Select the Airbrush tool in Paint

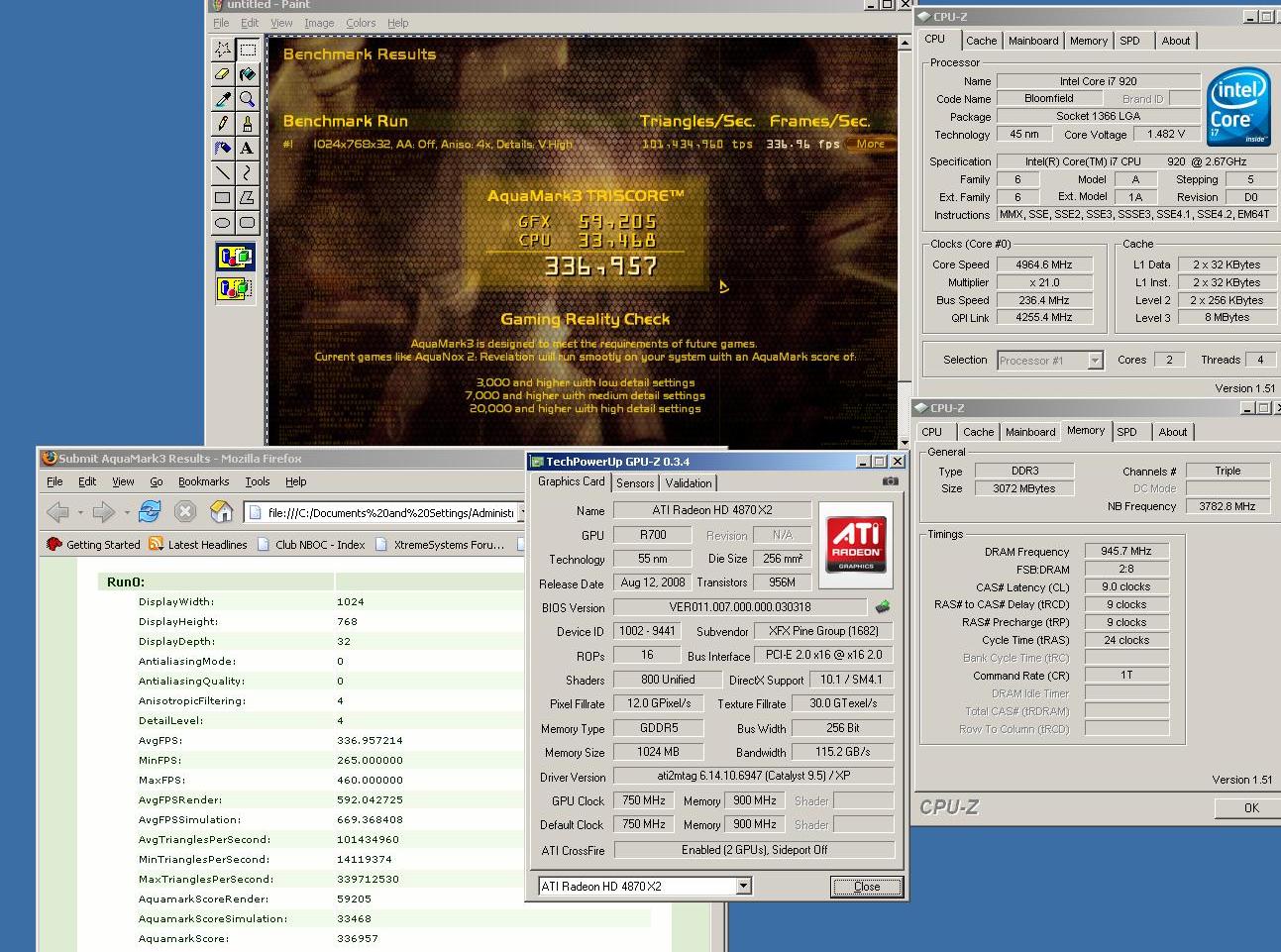(x=223, y=148)
